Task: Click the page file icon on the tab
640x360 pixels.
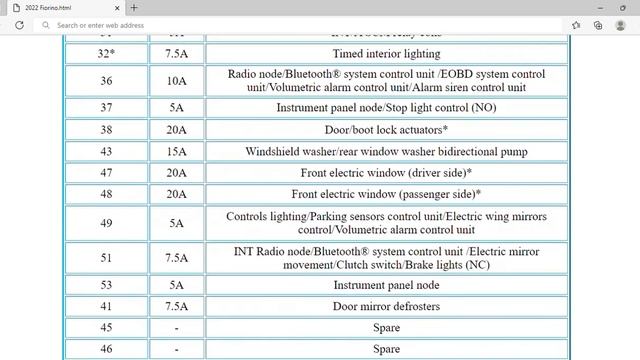Action: coord(16,8)
